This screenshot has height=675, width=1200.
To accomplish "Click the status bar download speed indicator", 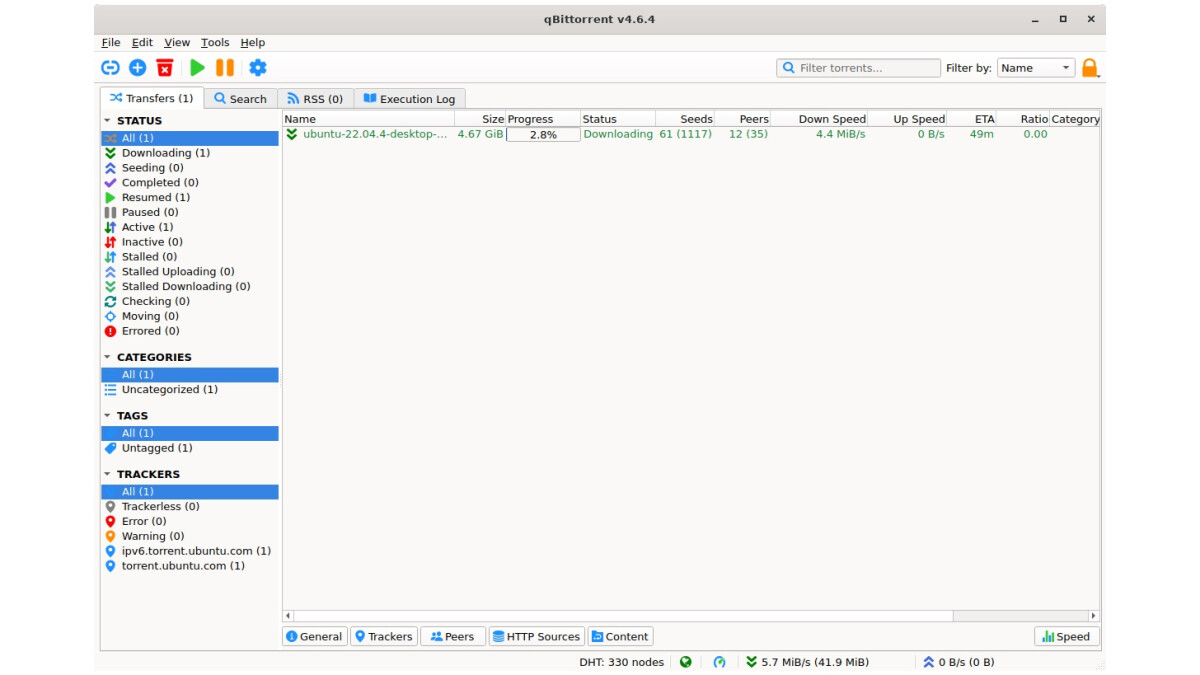I will [x=807, y=662].
